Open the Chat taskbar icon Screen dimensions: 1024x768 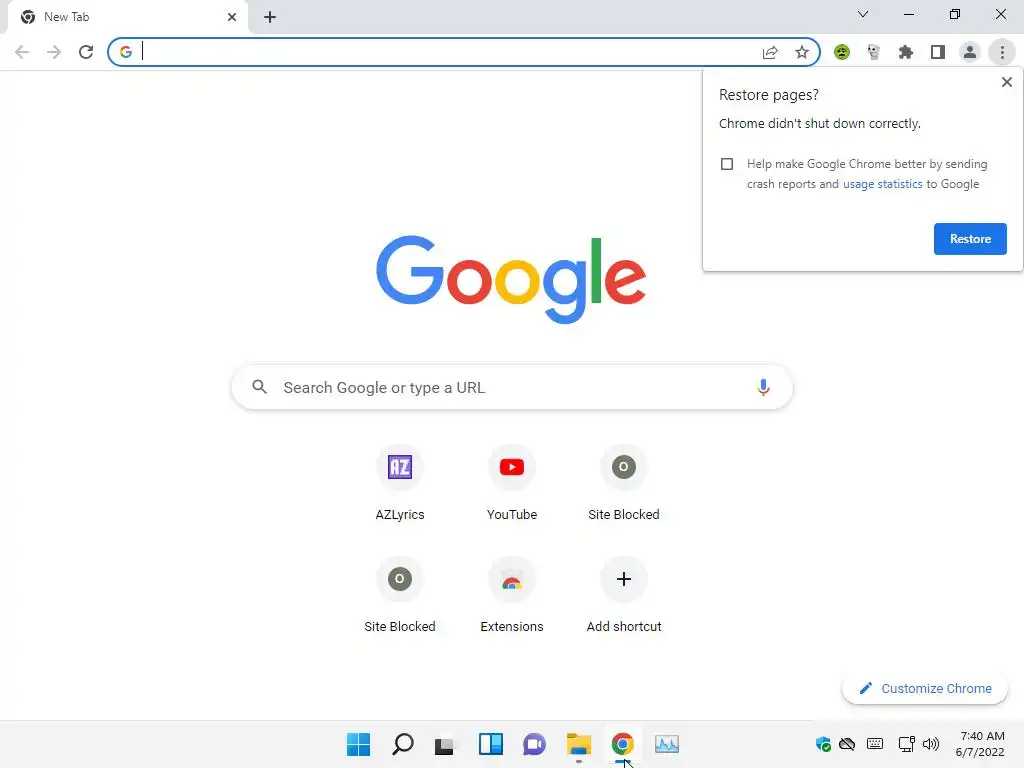click(x=534, y=744)
